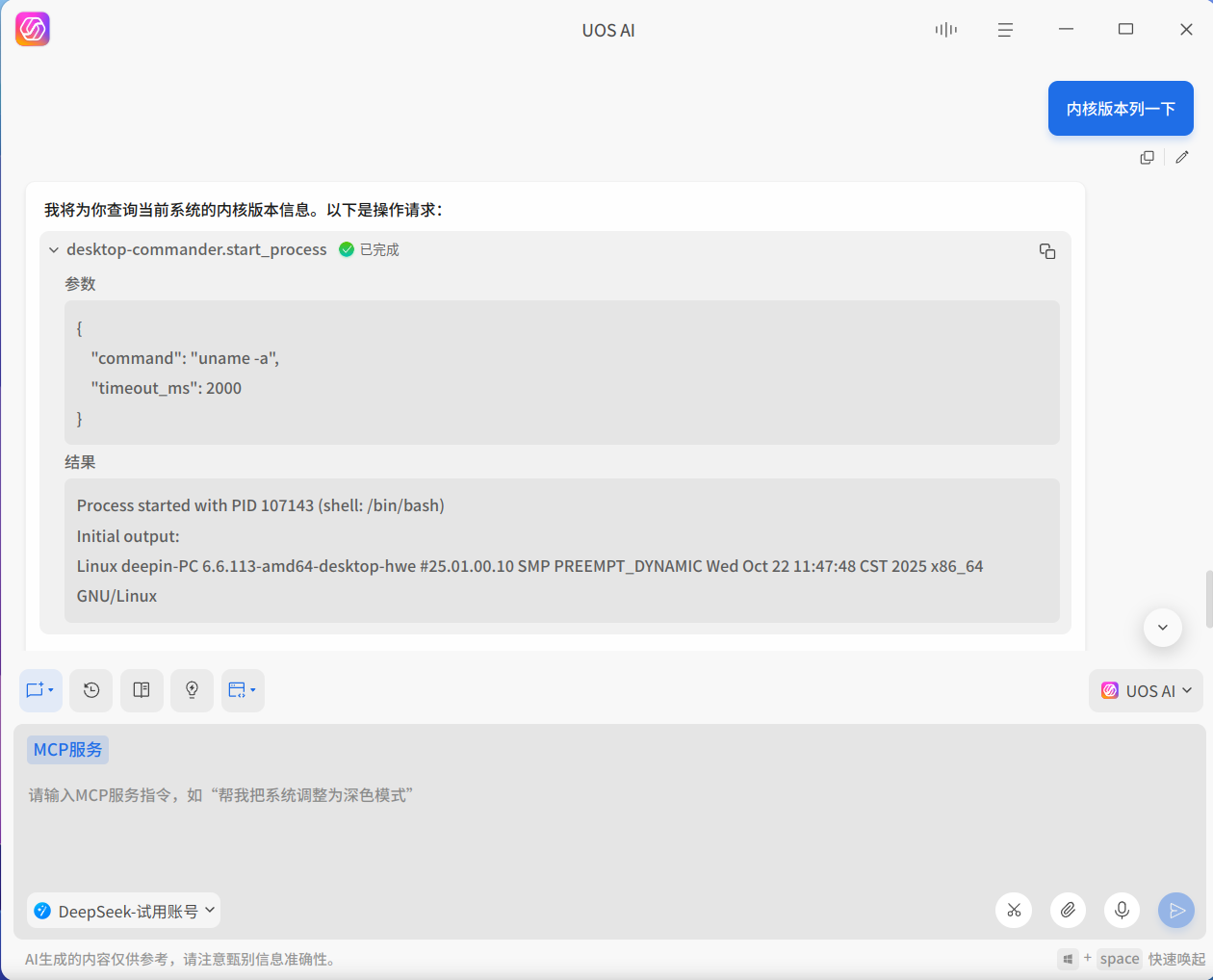1213x980 pixels.
Task: Open the MCP window mode dropdown
Action: point(243,690)
